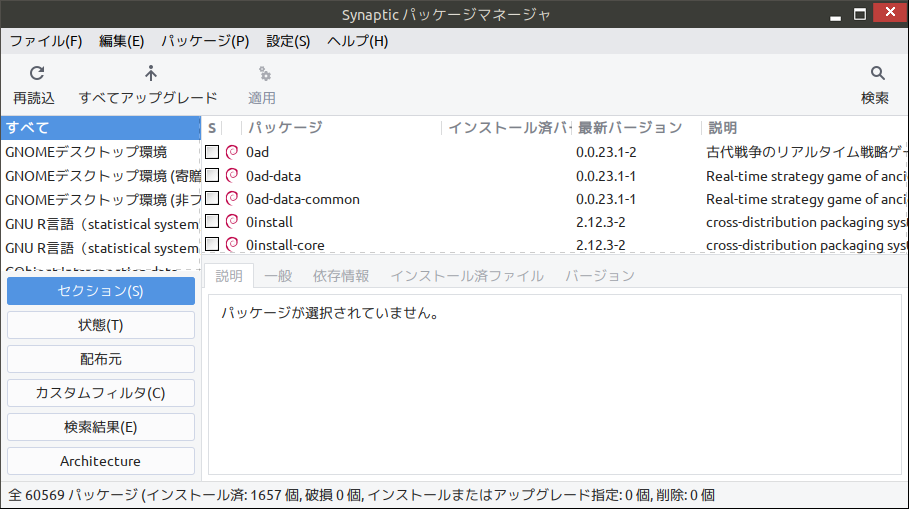
Task: Toggle the status checkbox for 0install-core
Action: 212,244
